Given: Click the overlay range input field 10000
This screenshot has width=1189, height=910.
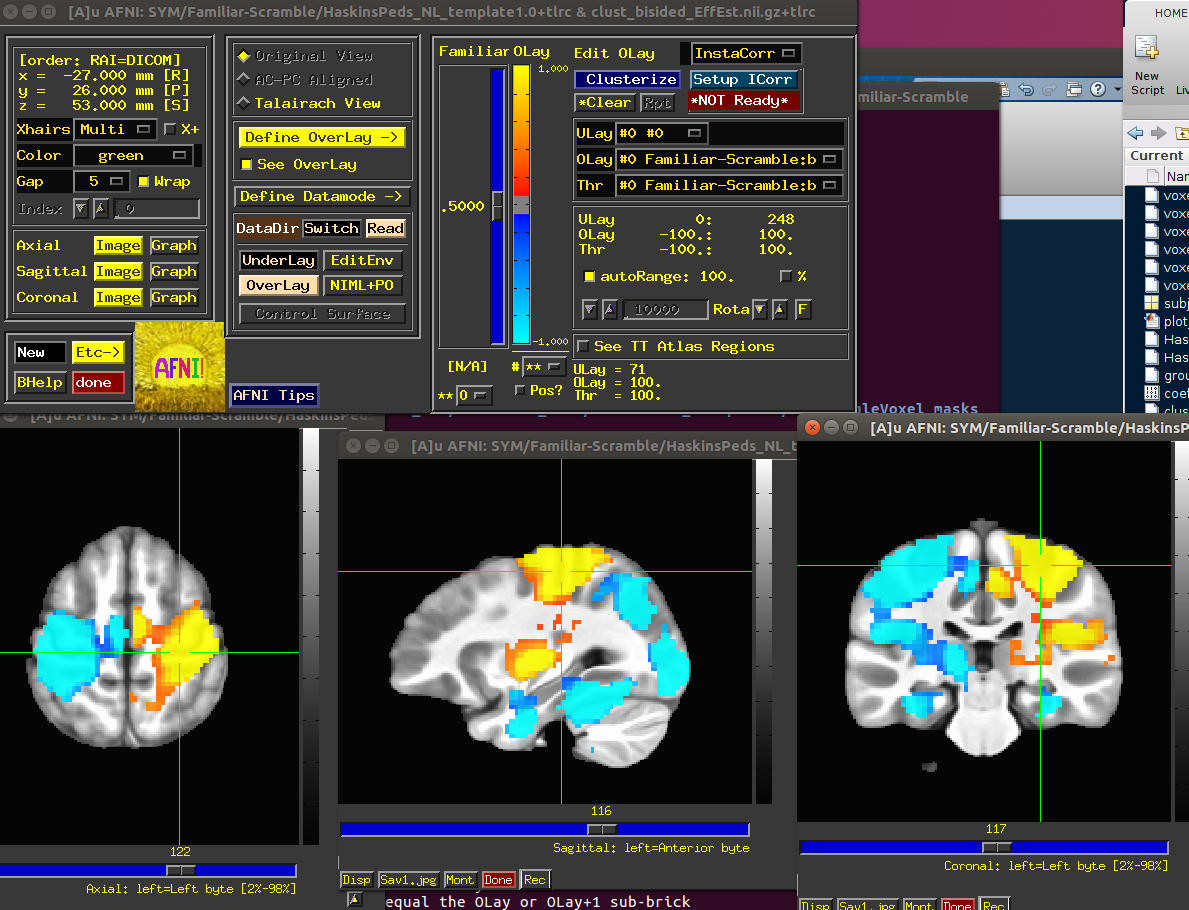Looking at the screenshot, I should coord(665,309).
